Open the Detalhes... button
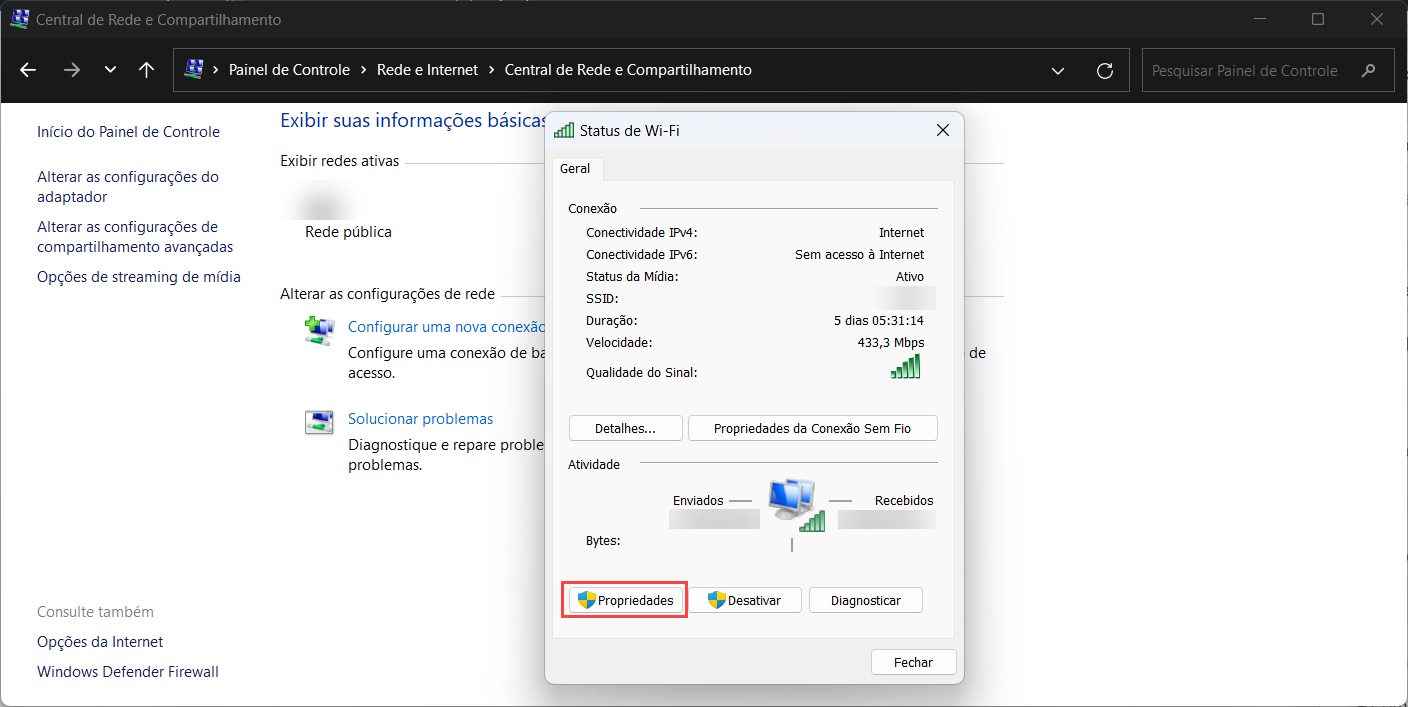This screenshot has height=707, width=1408. [625, 429]
